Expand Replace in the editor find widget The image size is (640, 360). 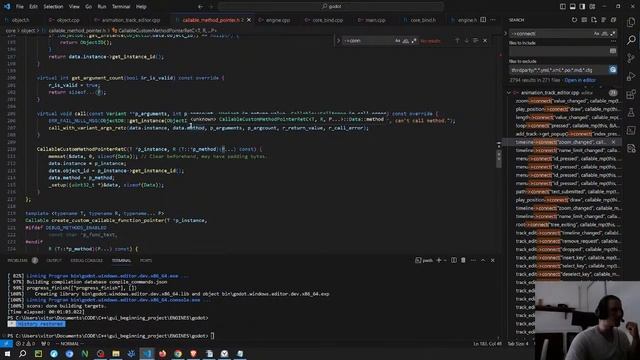point(338,40)
